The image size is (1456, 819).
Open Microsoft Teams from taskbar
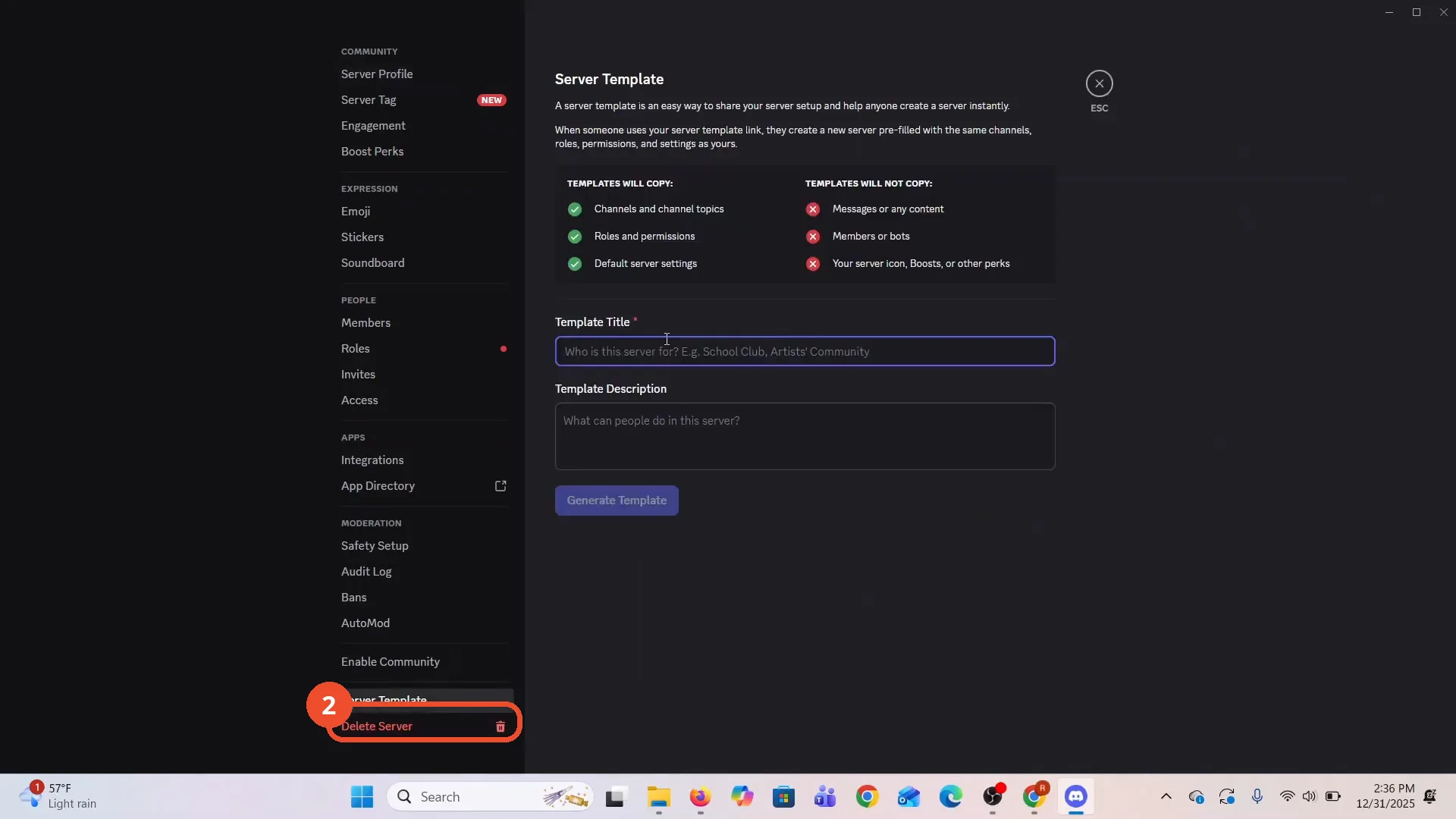pos(825,797)
